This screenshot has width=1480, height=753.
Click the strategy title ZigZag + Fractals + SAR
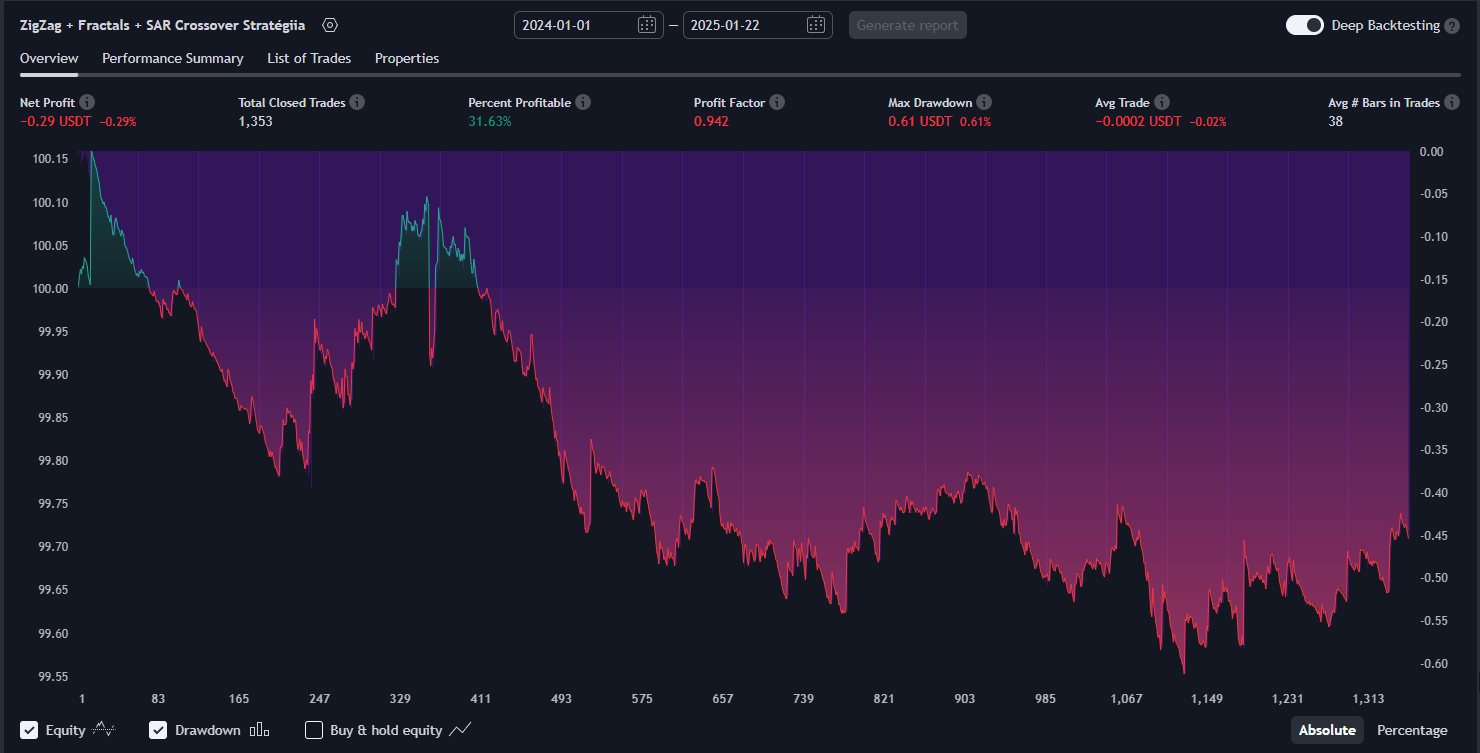(x=162, y=25)
